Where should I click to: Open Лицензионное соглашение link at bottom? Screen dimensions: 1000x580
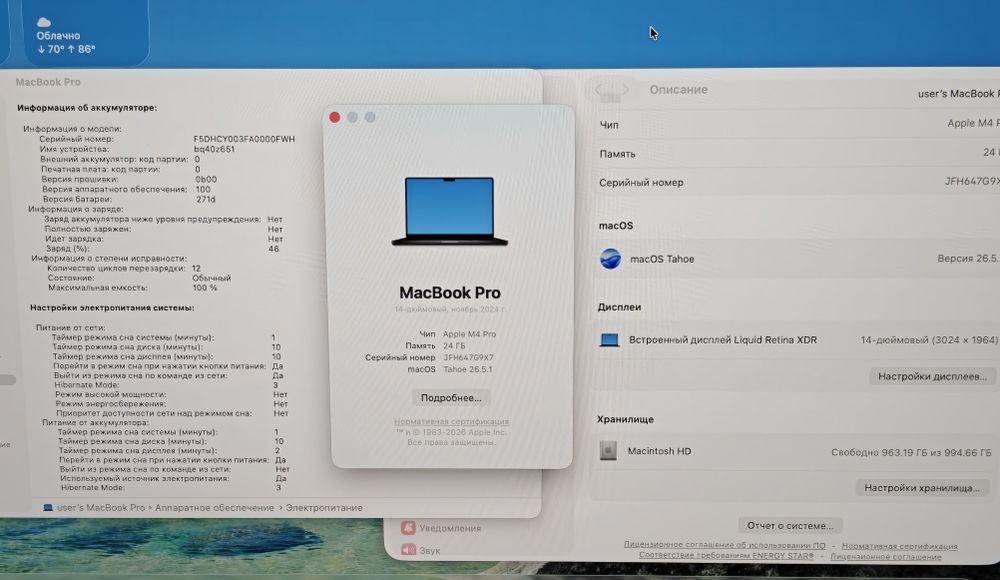click(x=885, y=556)
